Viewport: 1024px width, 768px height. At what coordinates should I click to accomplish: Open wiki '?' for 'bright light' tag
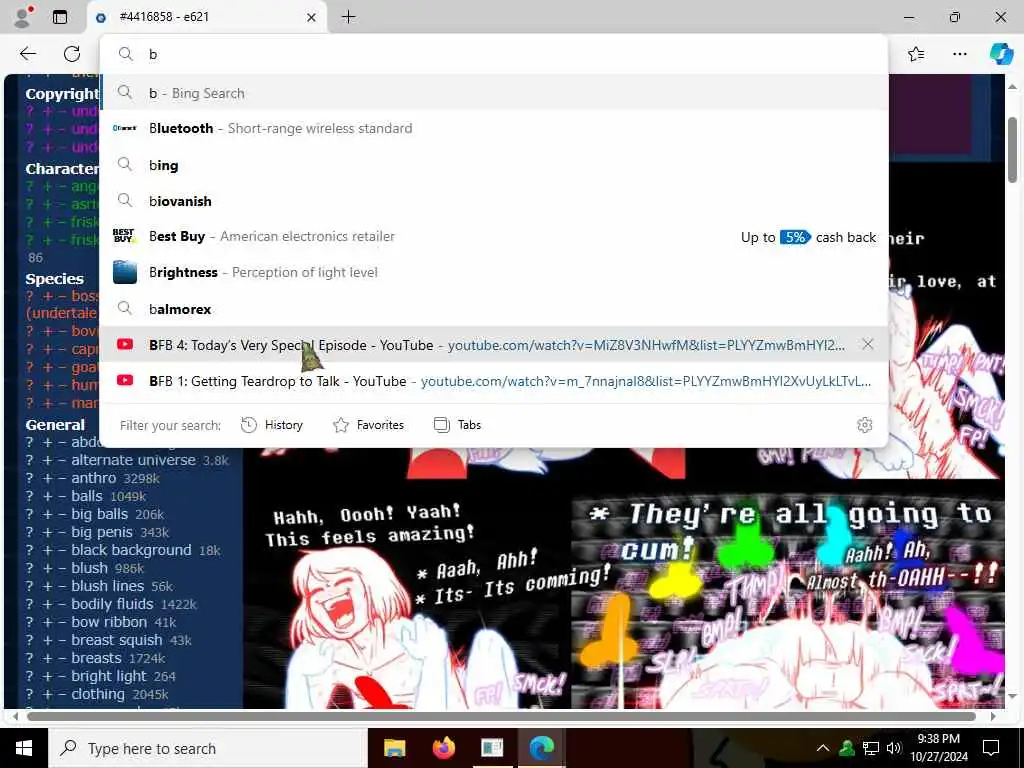tap(29, 676)
